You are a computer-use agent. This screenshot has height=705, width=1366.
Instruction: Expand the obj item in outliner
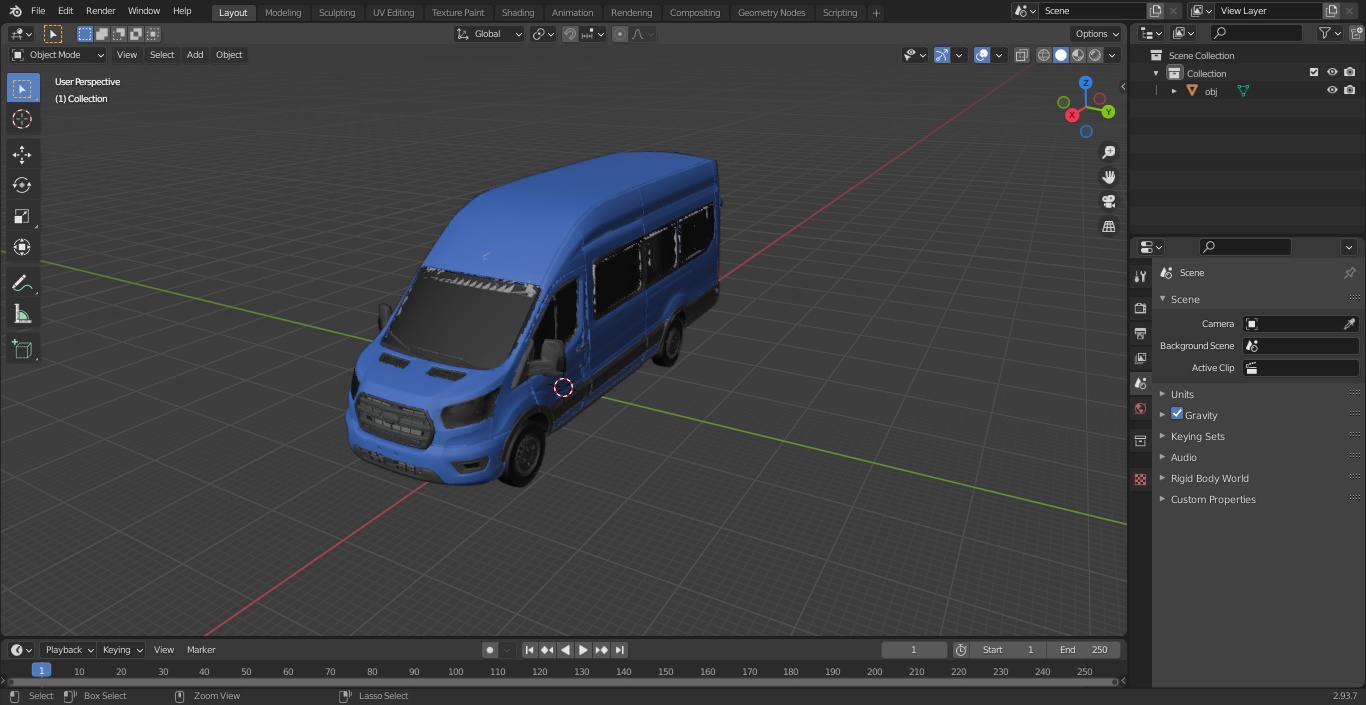pyautogui.click(x=1174, y=91)
